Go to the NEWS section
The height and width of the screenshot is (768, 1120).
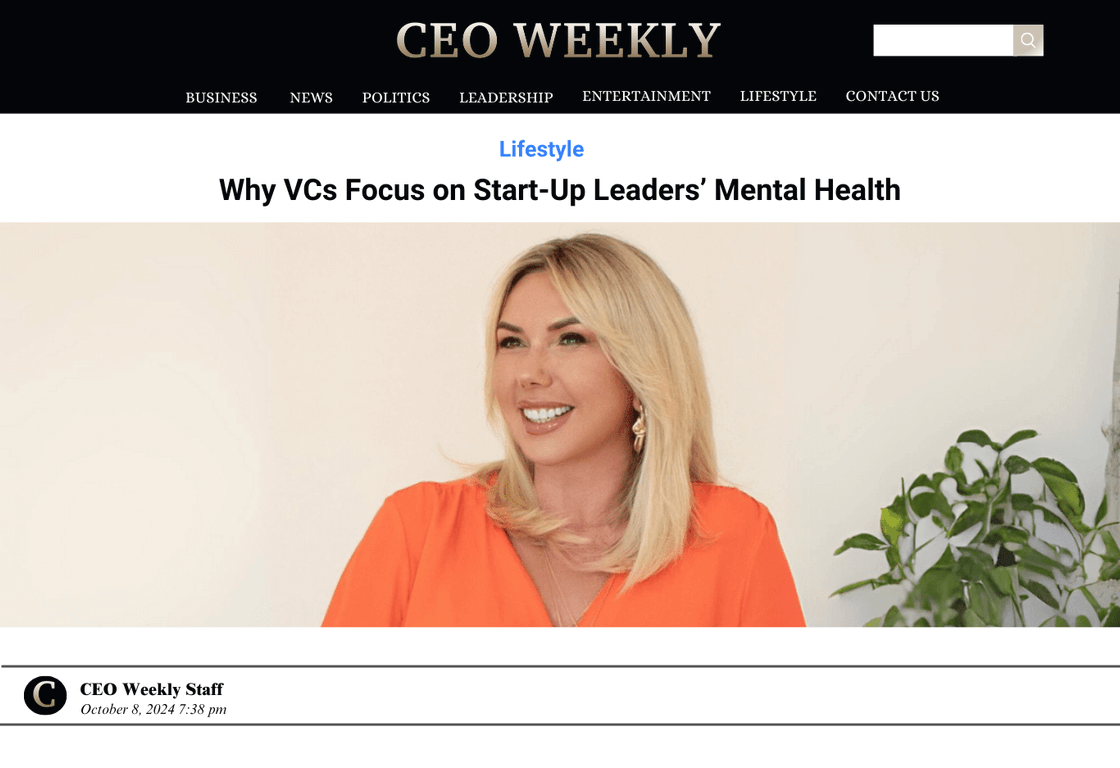click(311, 97)
